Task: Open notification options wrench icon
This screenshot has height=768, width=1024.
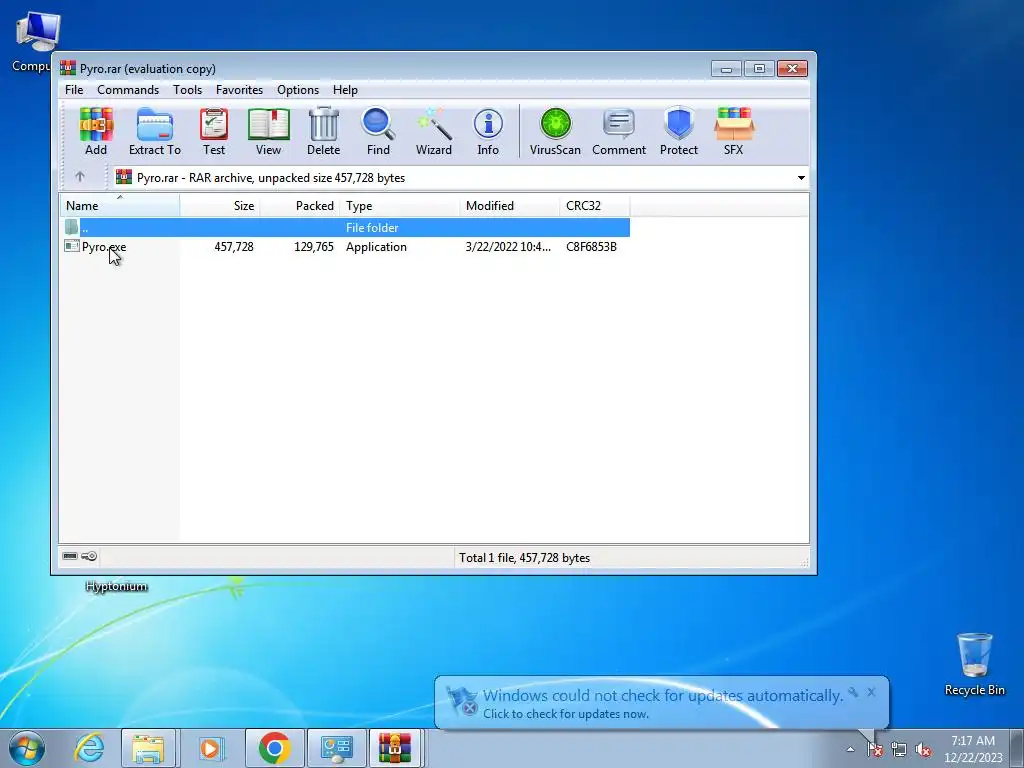Action: point(853,692)
